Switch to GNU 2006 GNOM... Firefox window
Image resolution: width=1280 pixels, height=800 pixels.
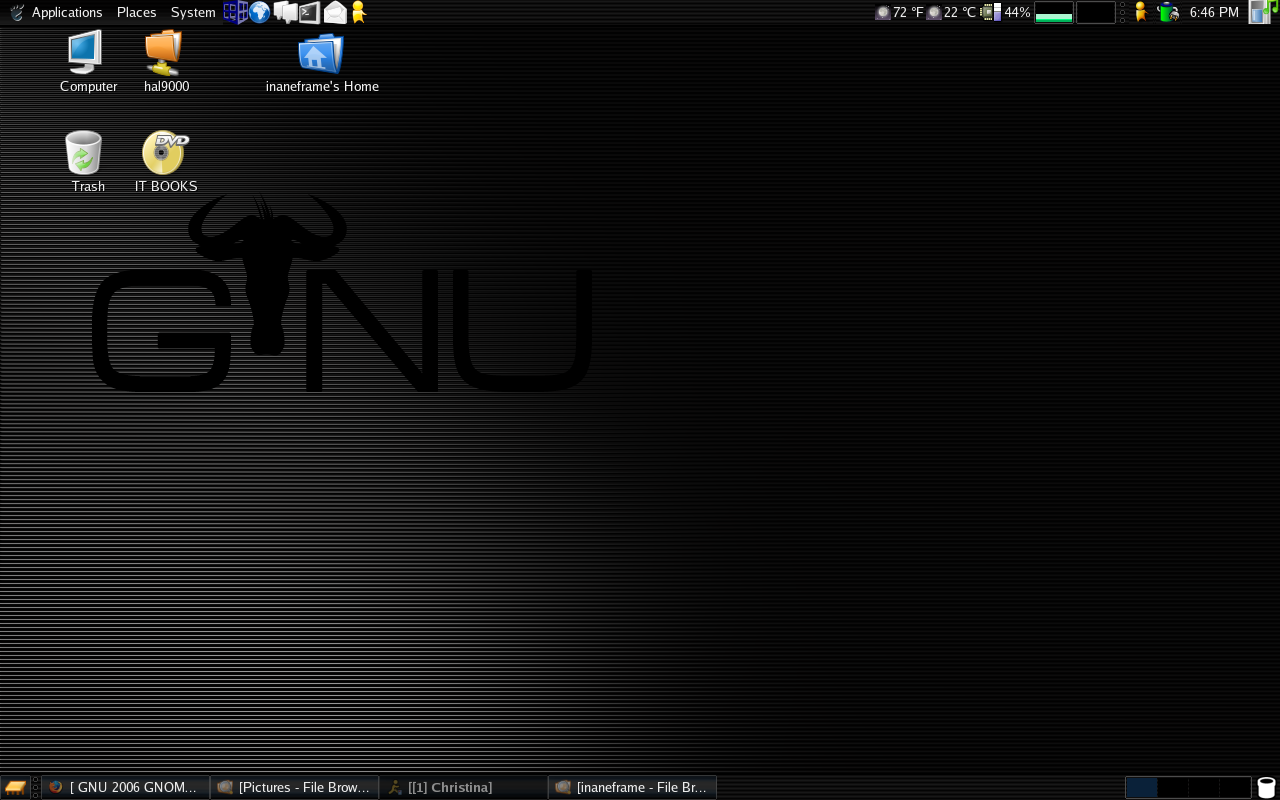(125, 787)
